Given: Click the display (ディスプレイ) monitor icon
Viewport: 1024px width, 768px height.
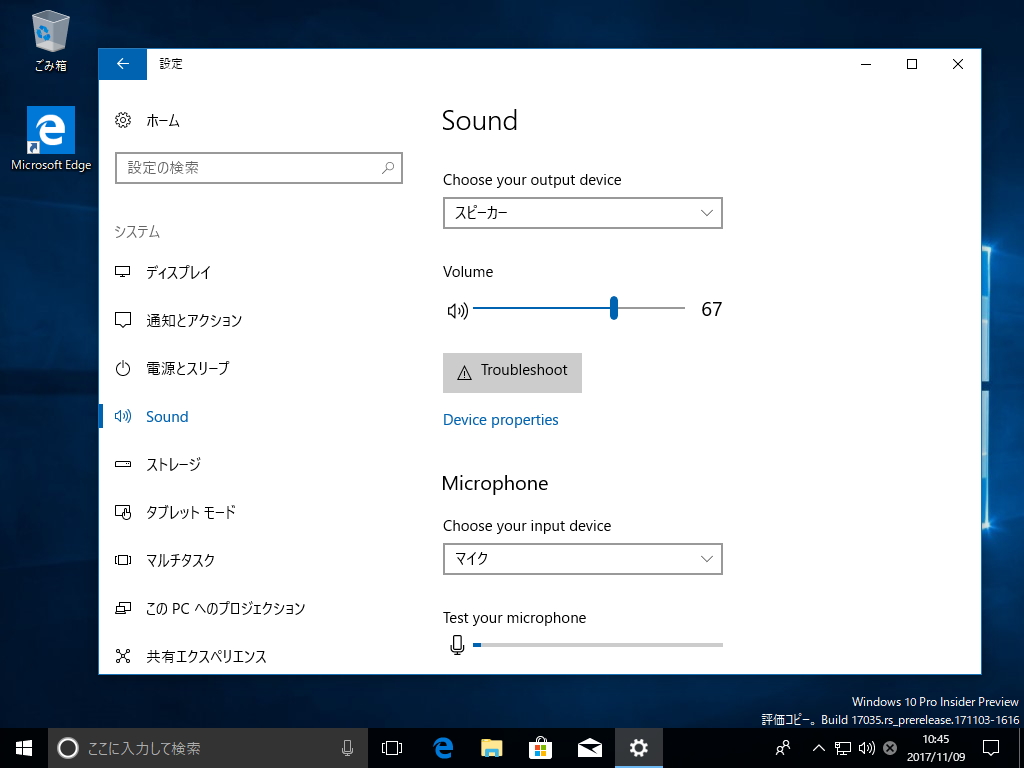Looking at the screenshot, I should pos(123,272).
